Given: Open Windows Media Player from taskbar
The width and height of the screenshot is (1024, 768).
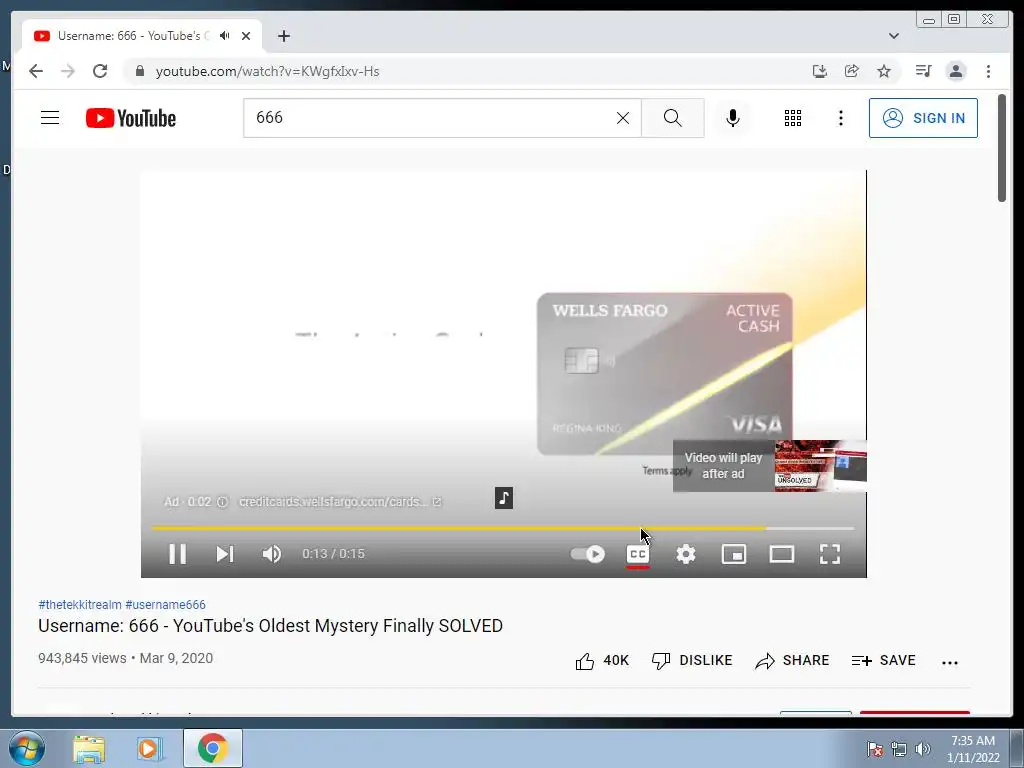Looking at the screenshot, I should pyautogui.click(x=149, y=748).
